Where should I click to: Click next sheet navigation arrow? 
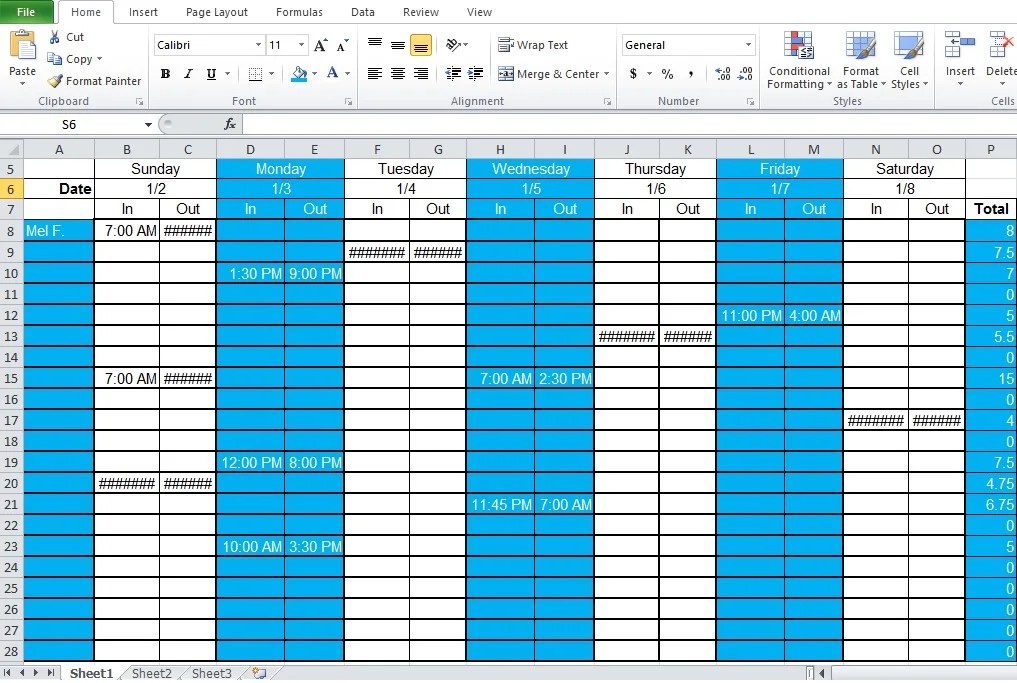coord(36,673)
